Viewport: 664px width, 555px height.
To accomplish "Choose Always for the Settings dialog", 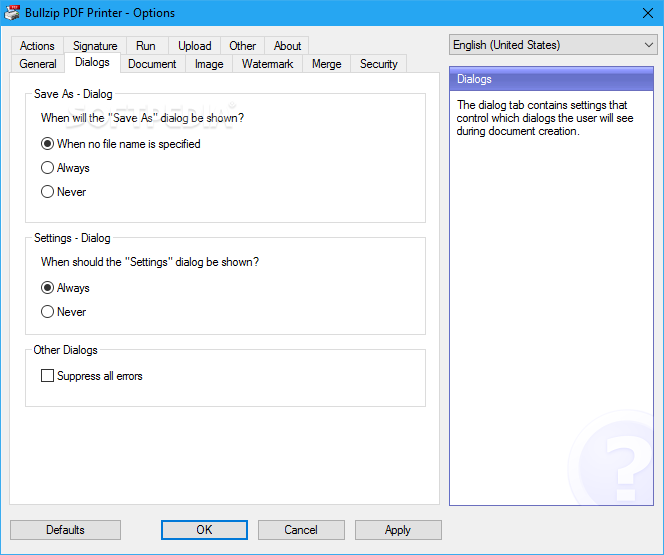I will [65, 288].
